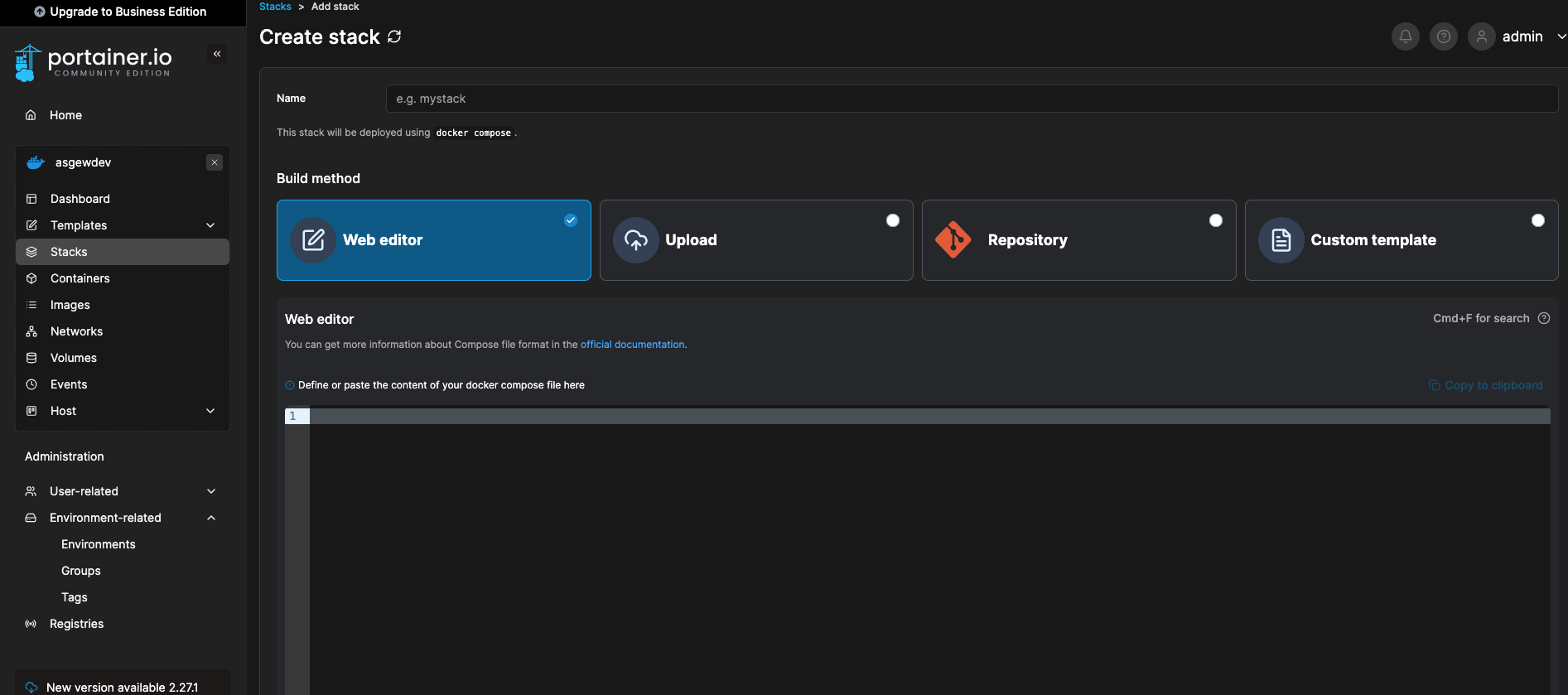Click the refresh icon beside Create stack
The height and width of the screenshot is (695, 1568).
tap(394, 36)
